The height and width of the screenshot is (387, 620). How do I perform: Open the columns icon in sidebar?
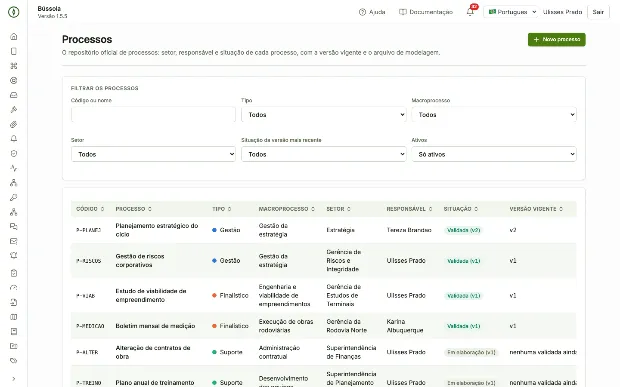(x=14, y=317)
